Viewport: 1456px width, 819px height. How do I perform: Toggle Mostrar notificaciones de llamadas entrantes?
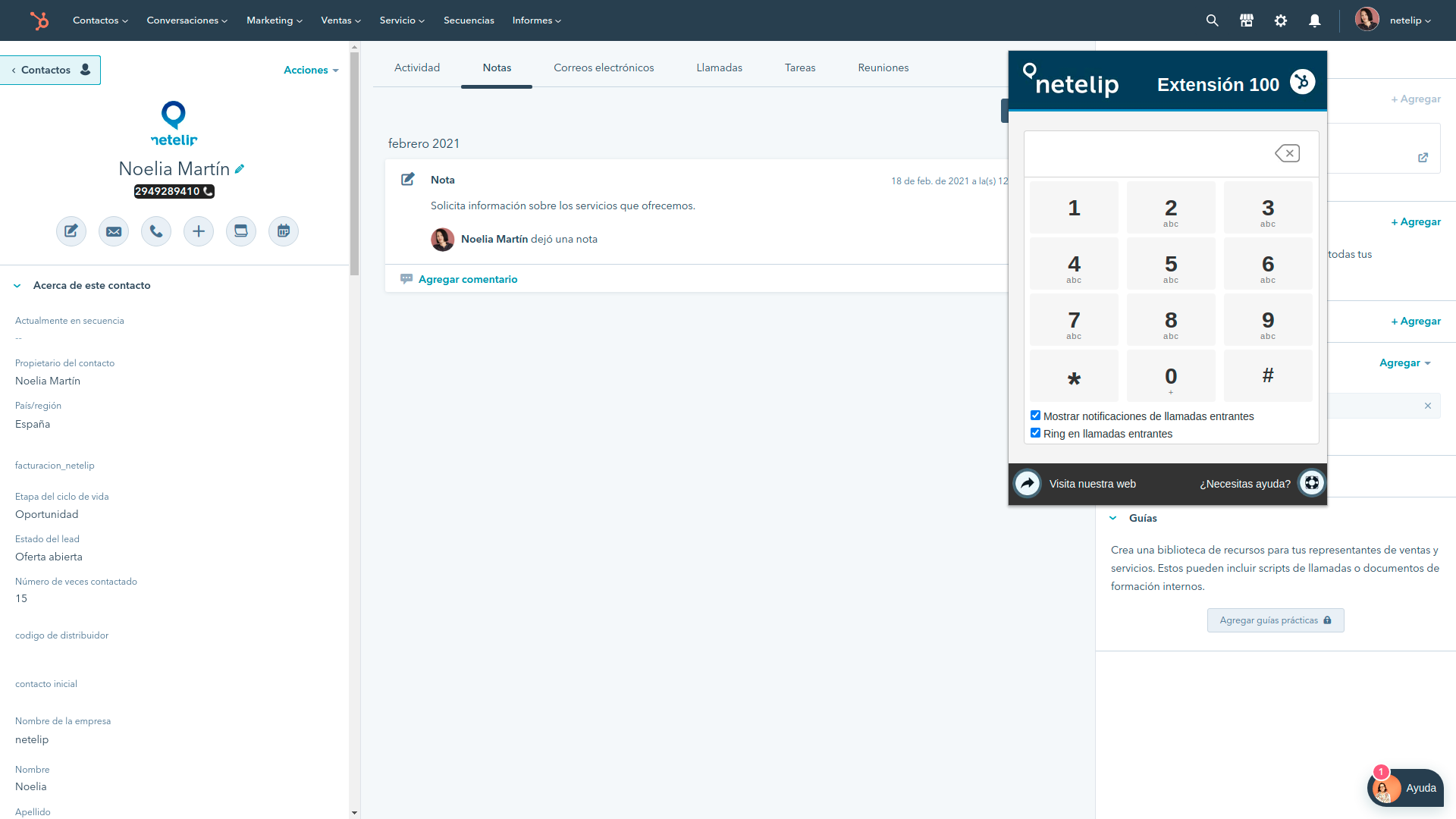(x=1035, y=416)
